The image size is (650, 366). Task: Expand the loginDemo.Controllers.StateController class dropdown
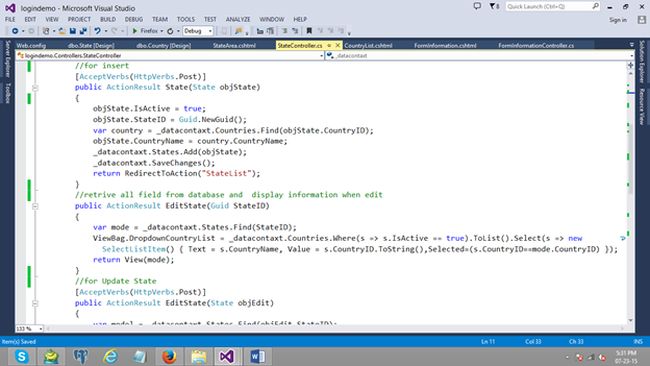tap(322, 56)
